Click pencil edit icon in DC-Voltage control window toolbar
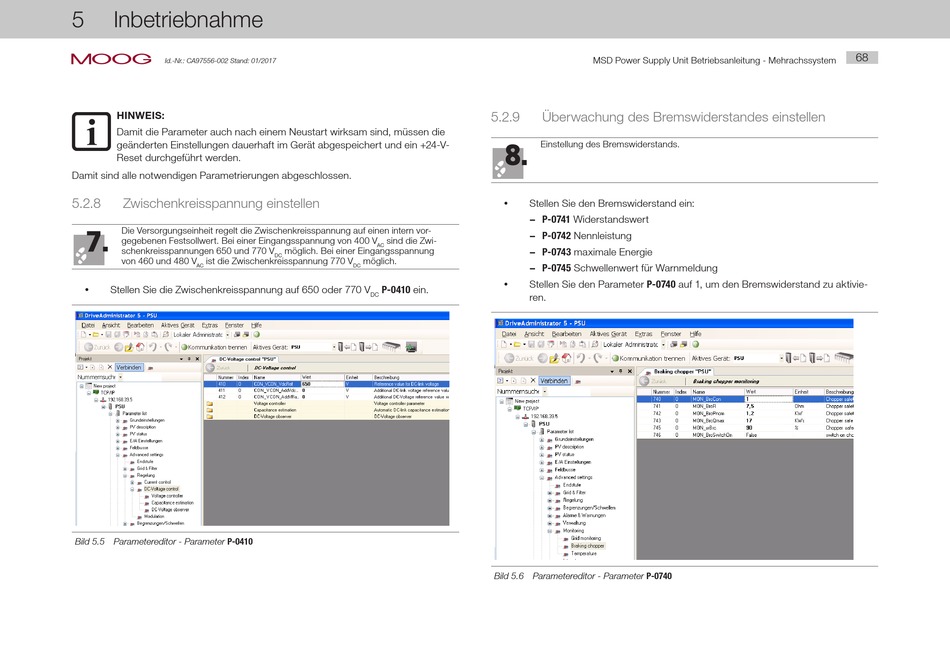950x672 pixels. coord(129,347)
